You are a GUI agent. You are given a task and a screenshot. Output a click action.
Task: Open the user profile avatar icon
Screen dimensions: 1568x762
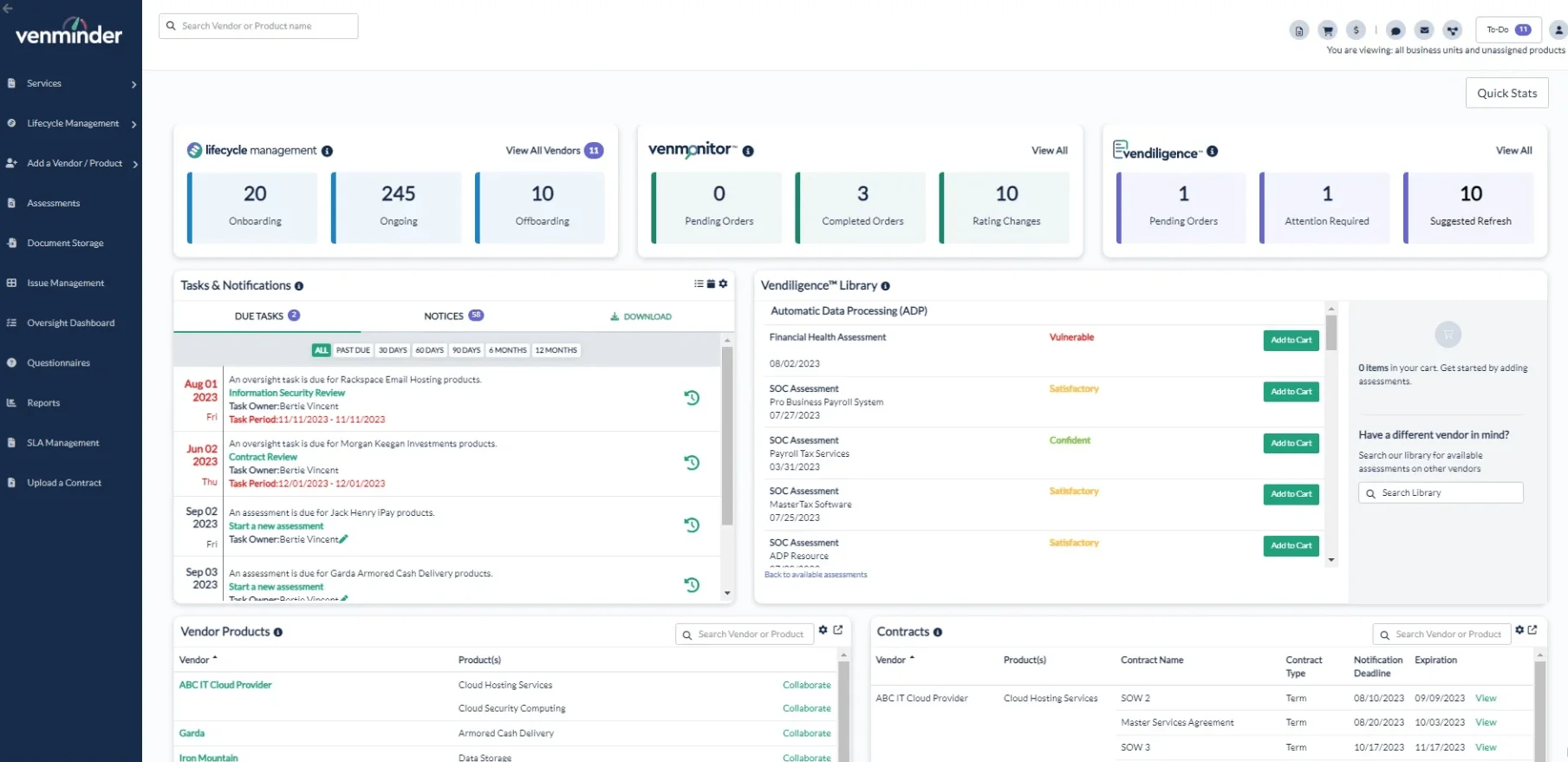1558,30
